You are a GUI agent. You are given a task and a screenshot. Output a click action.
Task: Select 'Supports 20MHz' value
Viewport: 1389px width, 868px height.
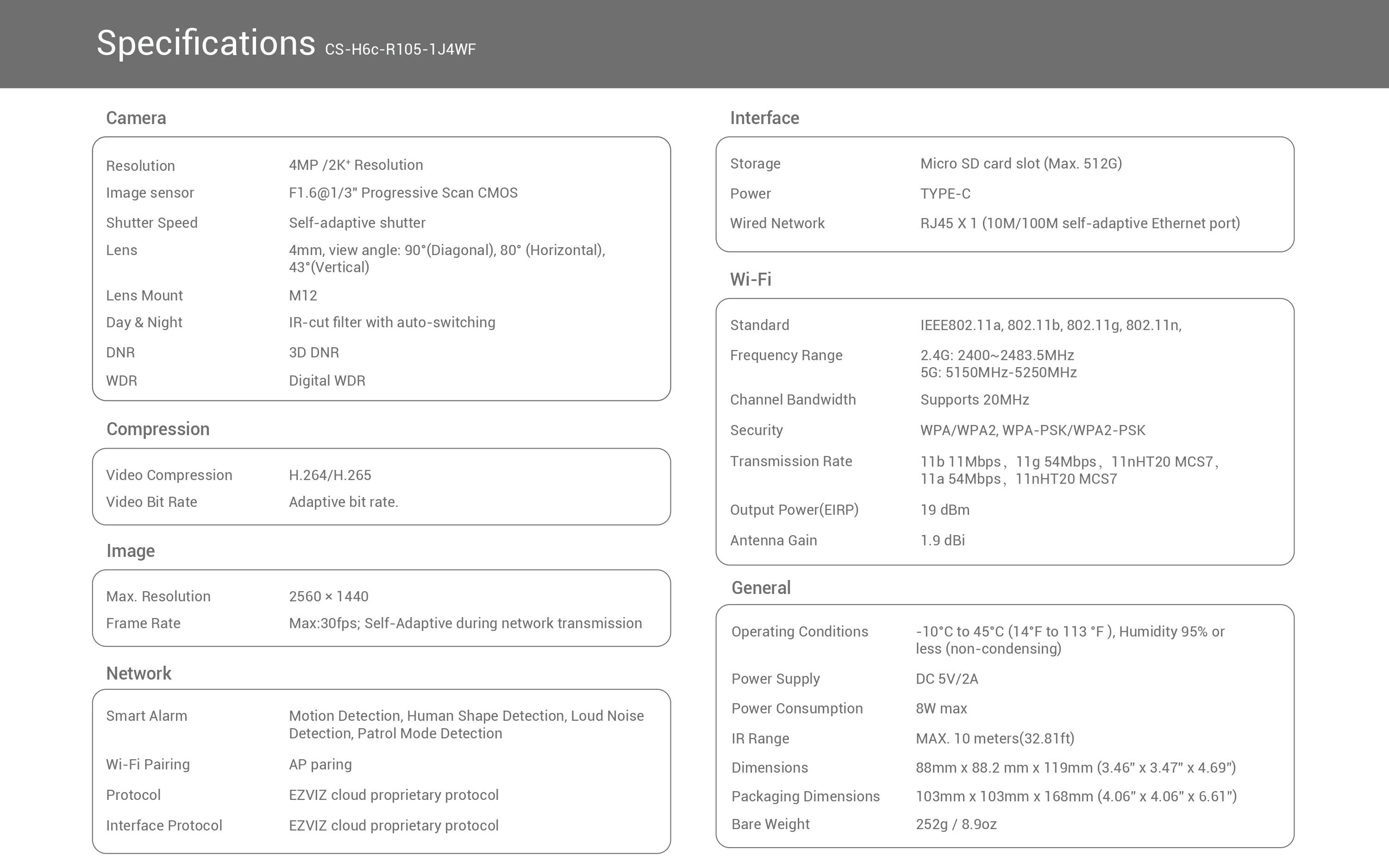(x=975, y=400)
